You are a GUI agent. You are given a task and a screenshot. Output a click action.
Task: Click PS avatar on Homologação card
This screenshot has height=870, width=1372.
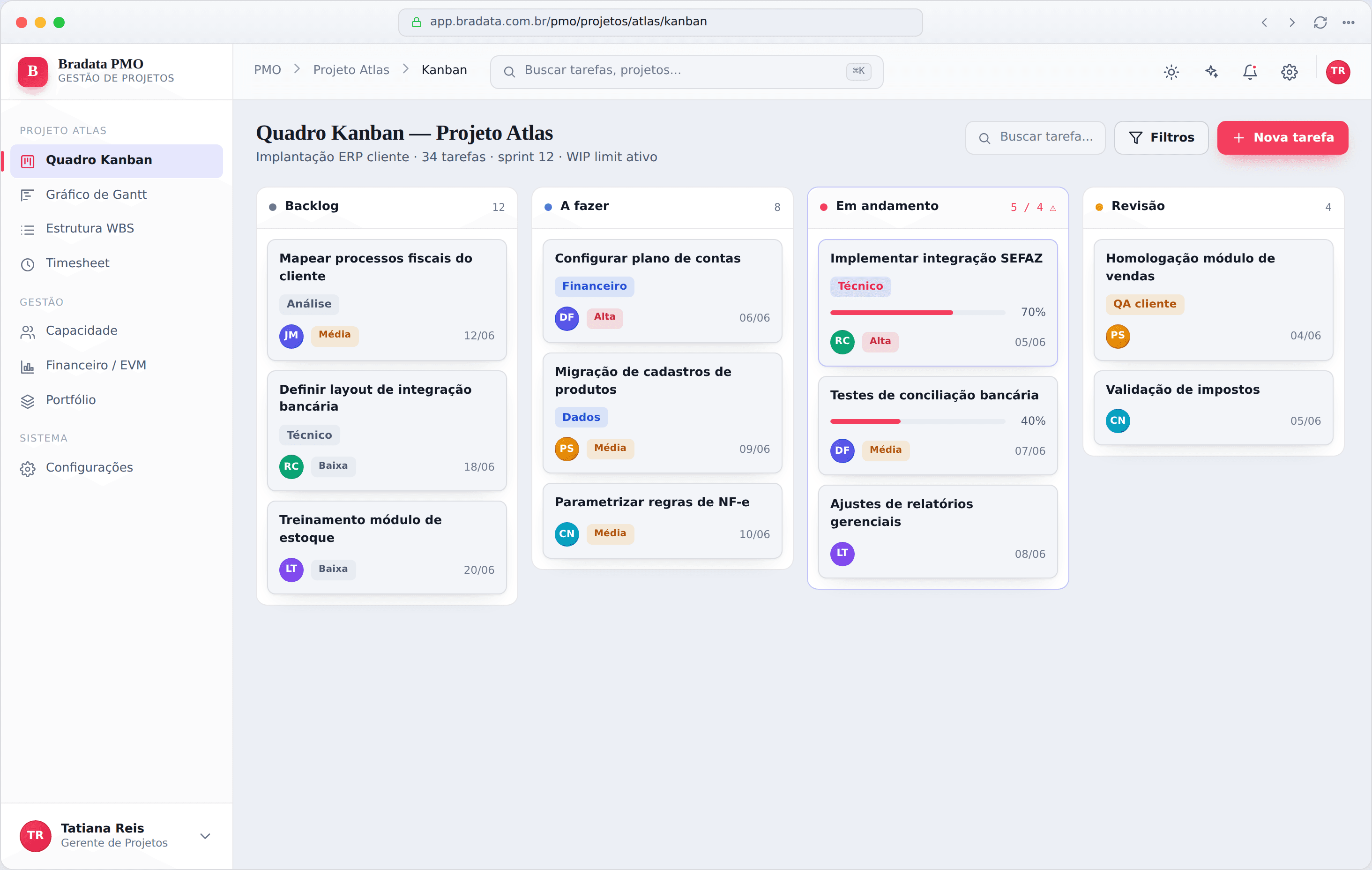pyautogui.click(x=1117, y=336)
